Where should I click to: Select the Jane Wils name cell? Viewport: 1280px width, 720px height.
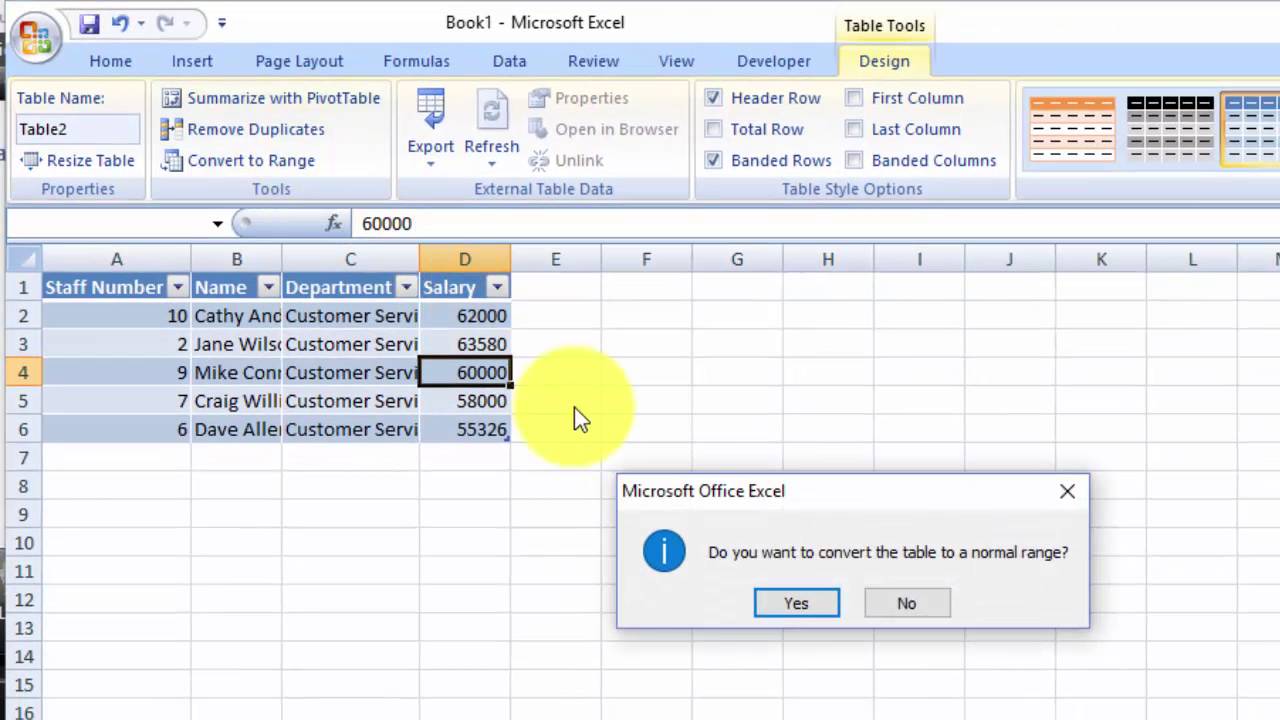pos(237,344)
